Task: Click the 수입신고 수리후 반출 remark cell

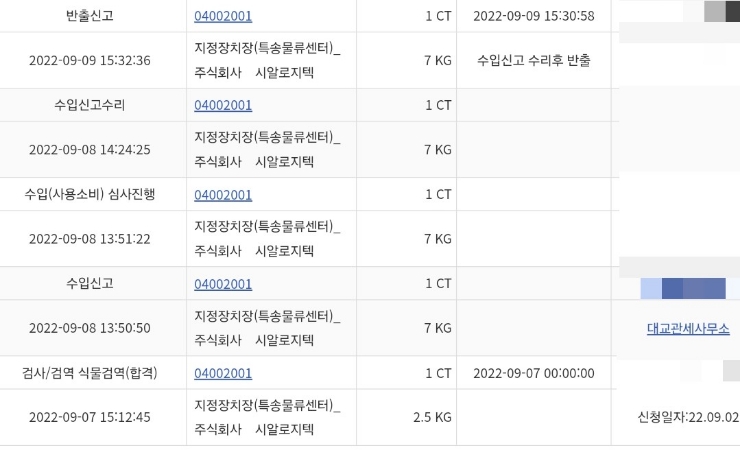Action: coord(534,60)
